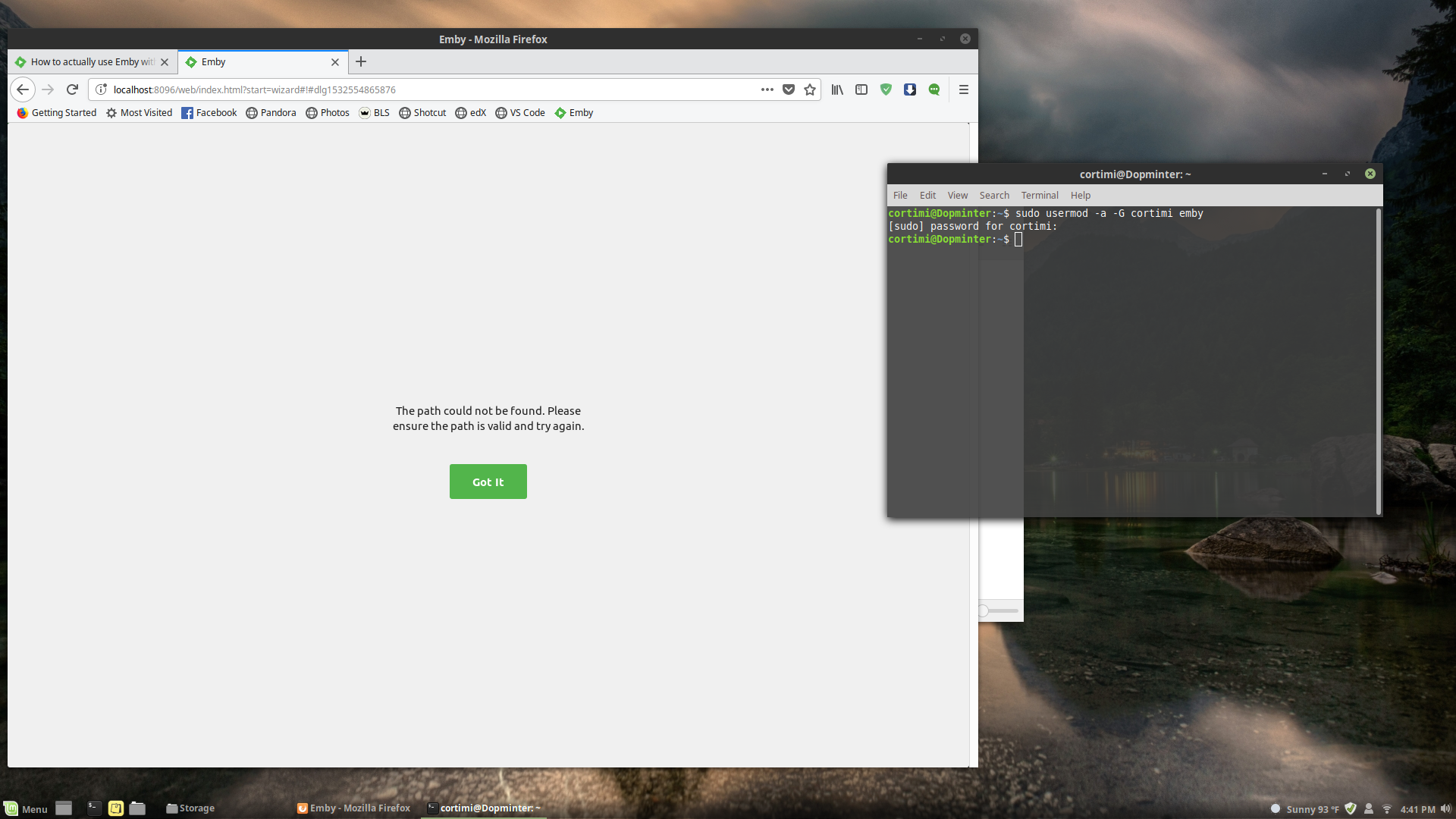The height and width of the screenshot is (819, 1456).
Task: Open the BLS bookmark
Action: tap(375, 113)
